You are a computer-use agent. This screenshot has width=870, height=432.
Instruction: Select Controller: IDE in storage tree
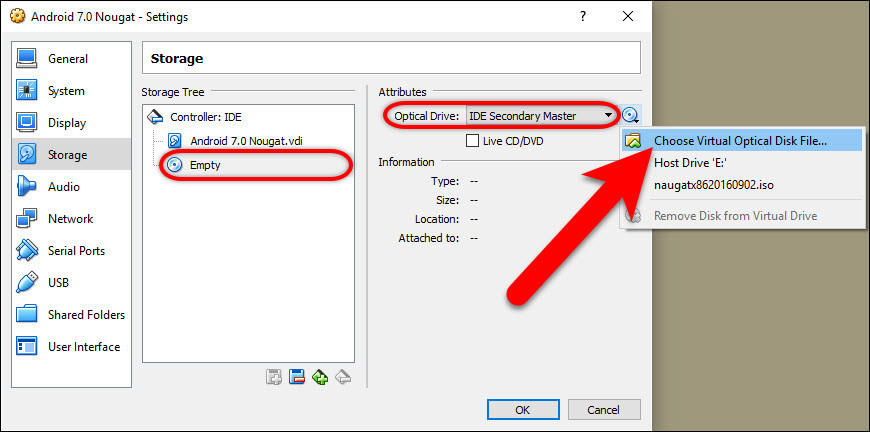205,117
